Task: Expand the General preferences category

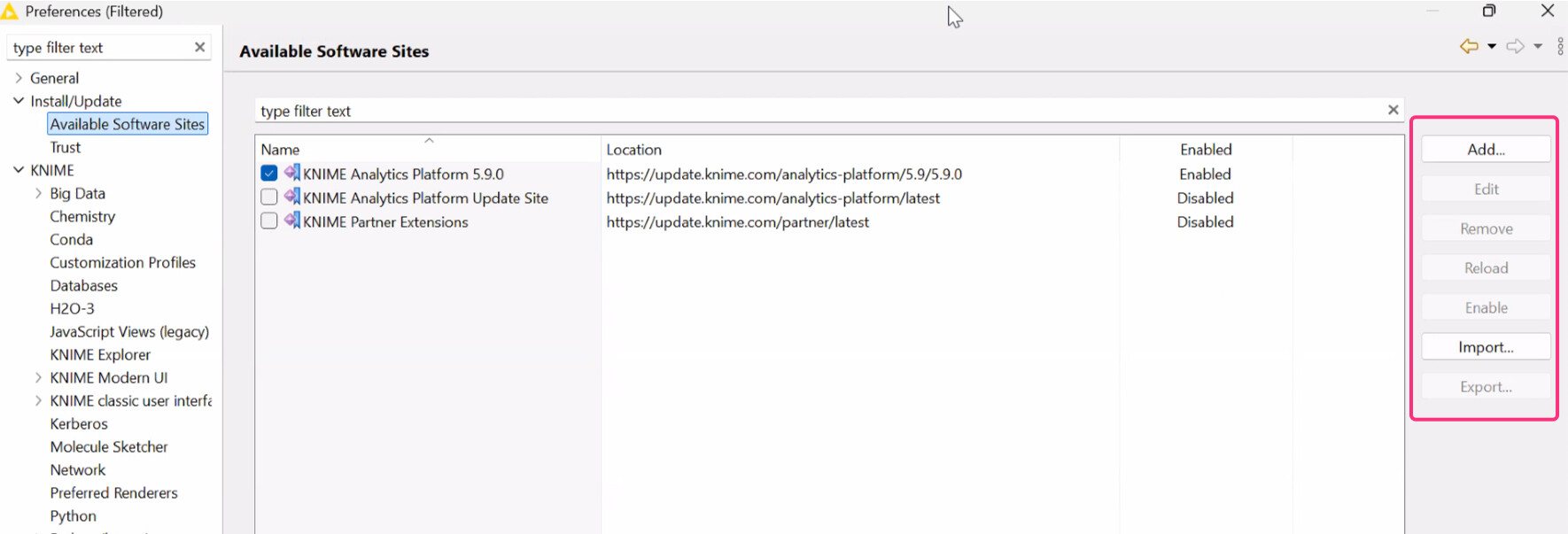Action: tap(19, 78)
